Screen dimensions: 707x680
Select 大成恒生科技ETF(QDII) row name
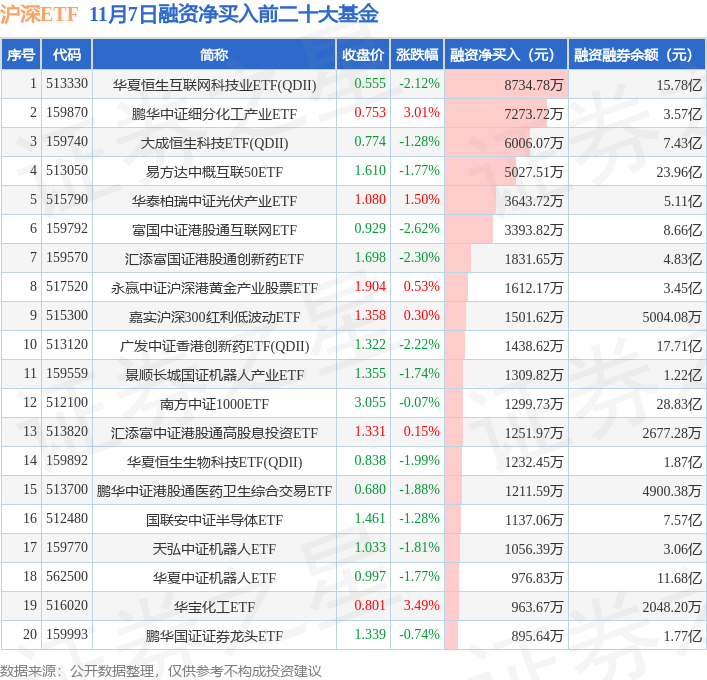click(214, 143)
